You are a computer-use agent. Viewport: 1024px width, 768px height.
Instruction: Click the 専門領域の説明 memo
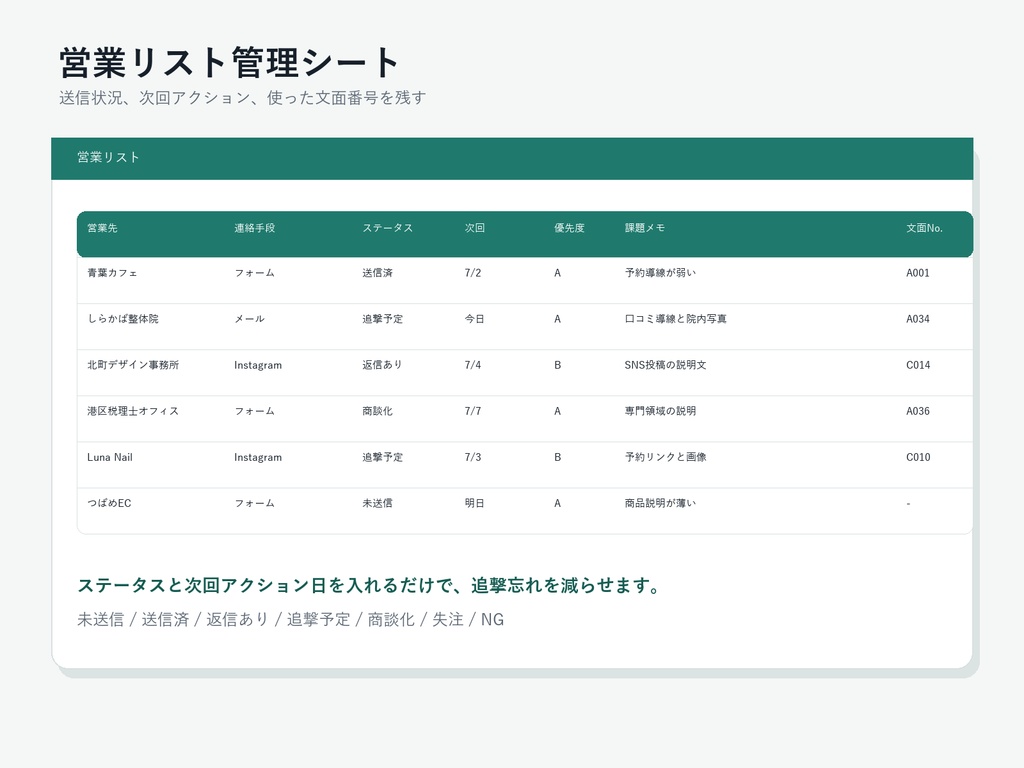(660, 411)
